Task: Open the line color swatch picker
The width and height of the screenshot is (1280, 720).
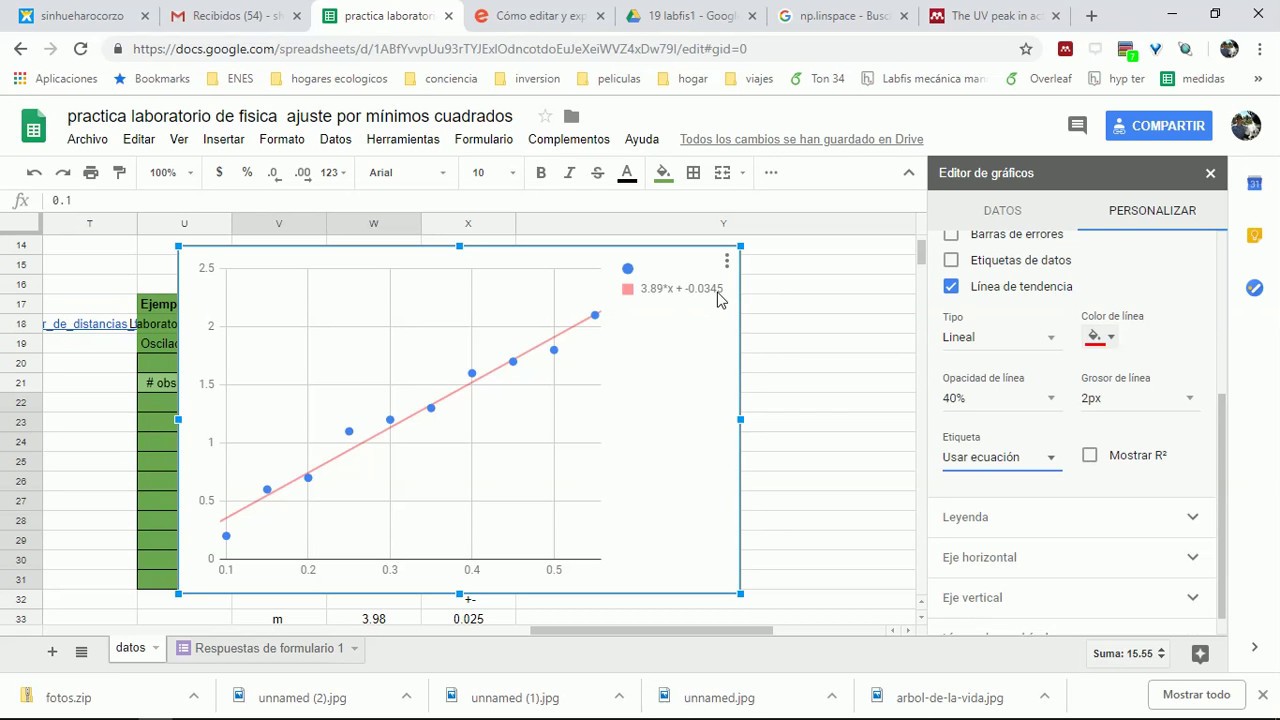Action: point(1100,337)
